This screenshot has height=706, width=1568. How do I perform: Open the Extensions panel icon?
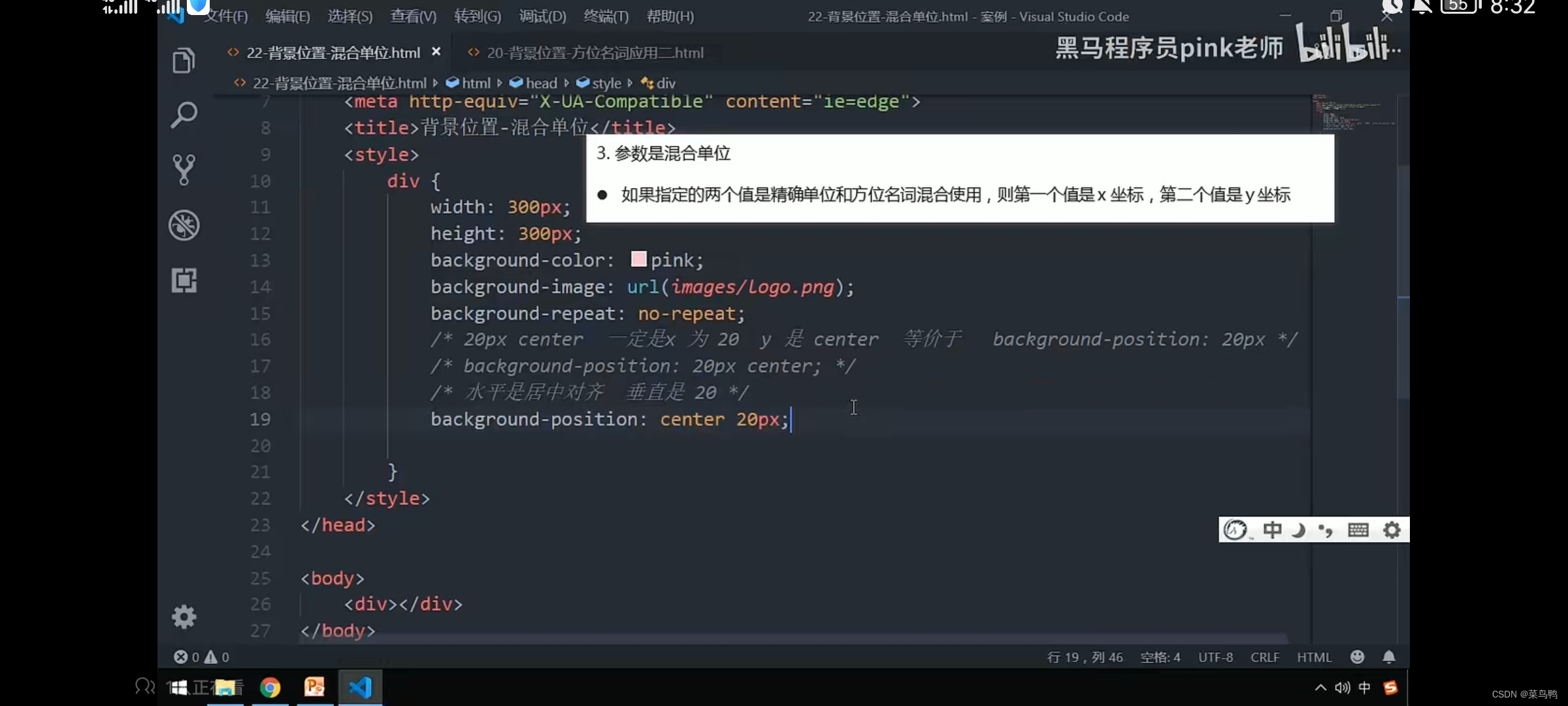click(184, 280)
